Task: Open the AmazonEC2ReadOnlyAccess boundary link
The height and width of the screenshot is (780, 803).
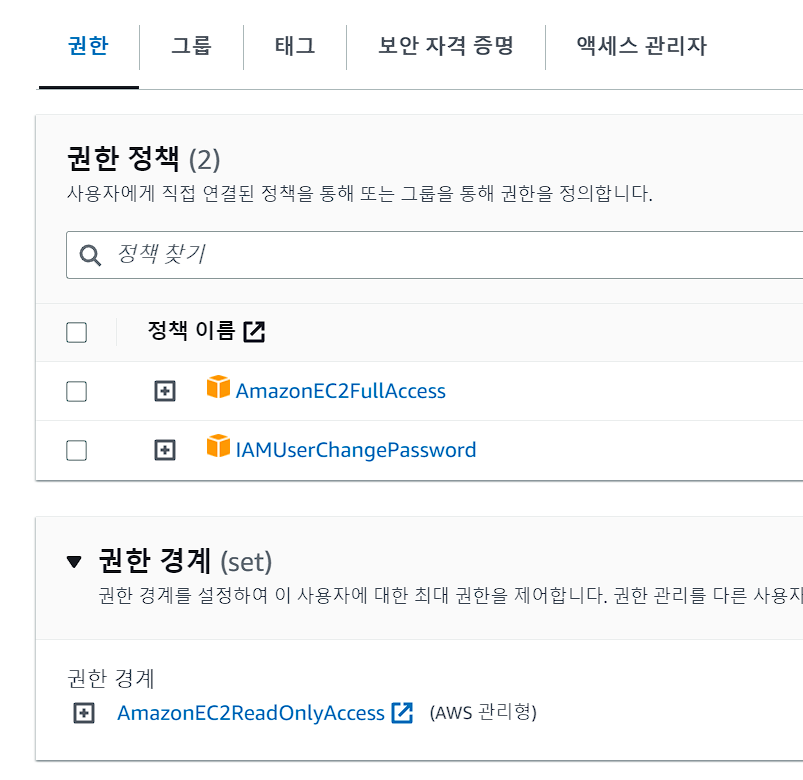Action: [251, 713]
